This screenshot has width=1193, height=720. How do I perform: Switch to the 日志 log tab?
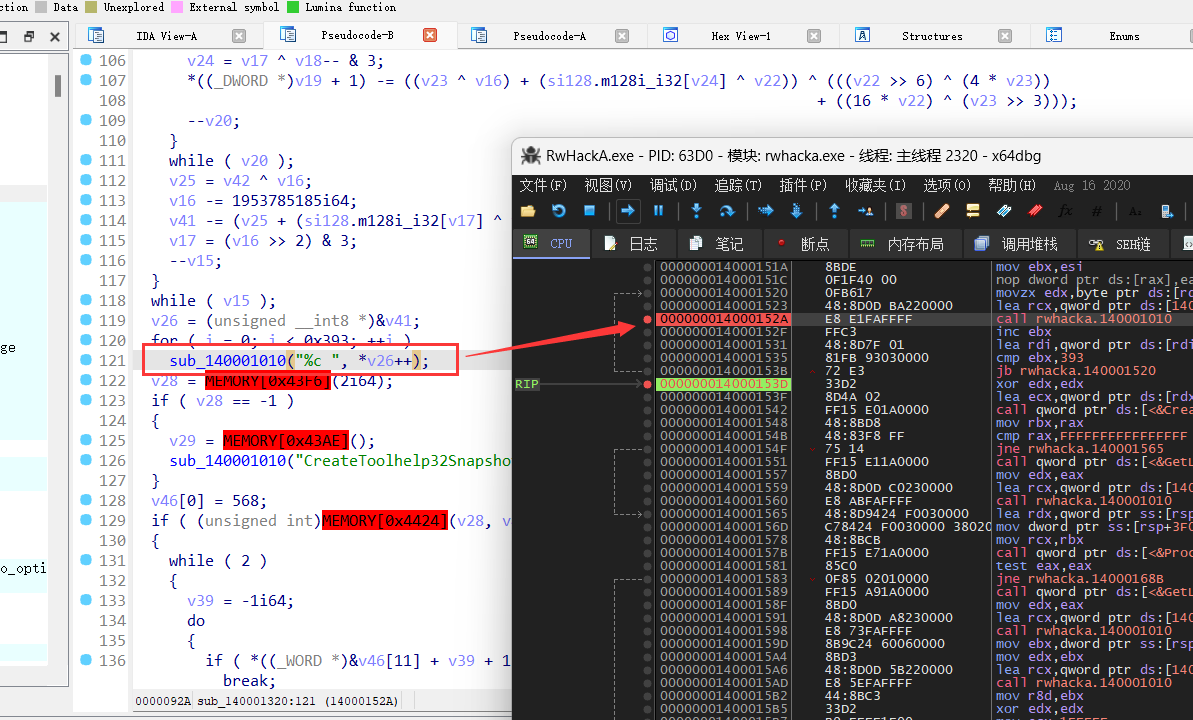tap(631, 244)
